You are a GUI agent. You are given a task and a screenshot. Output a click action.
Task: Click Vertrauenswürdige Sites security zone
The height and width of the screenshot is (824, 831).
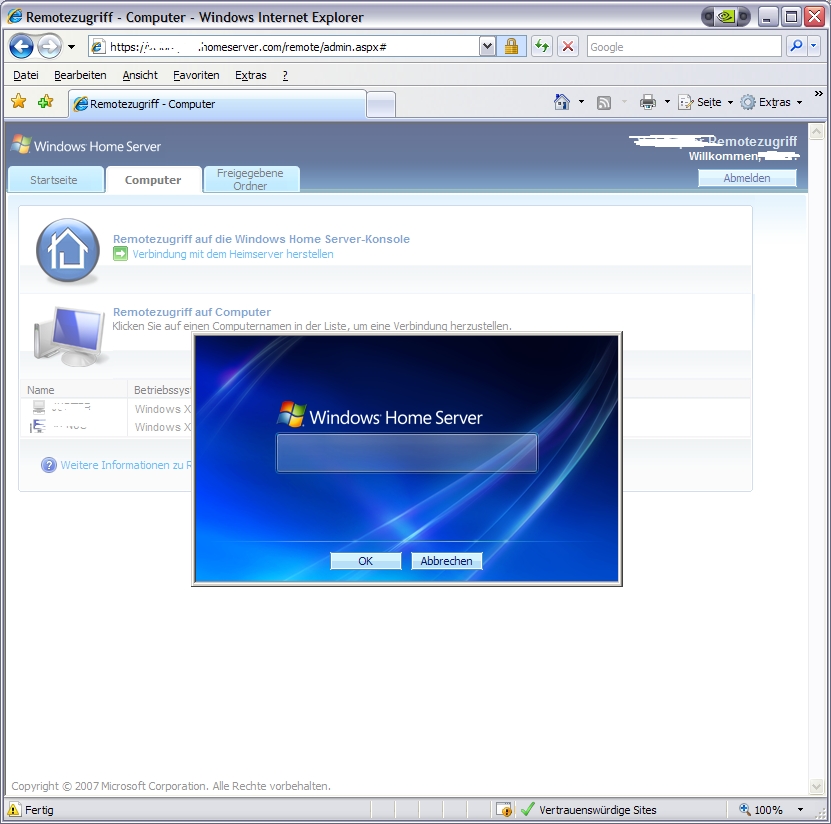[589, 810]
